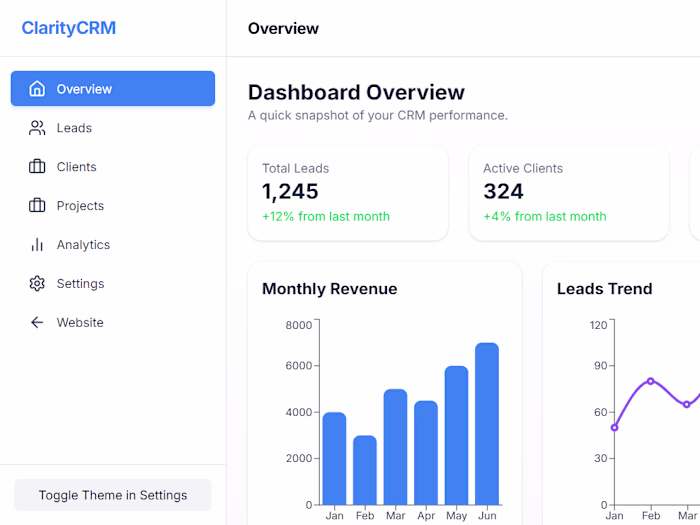Click the Mar bar in Monthly Revenue
The height and width of the screenshot is (525, 700).
396,447
